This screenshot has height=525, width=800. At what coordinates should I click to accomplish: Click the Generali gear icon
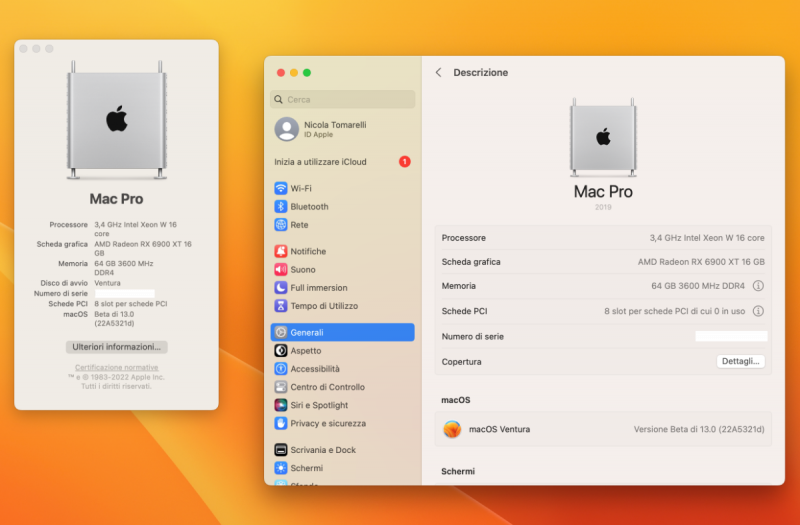pyautogui.click(x=281, y=332)
